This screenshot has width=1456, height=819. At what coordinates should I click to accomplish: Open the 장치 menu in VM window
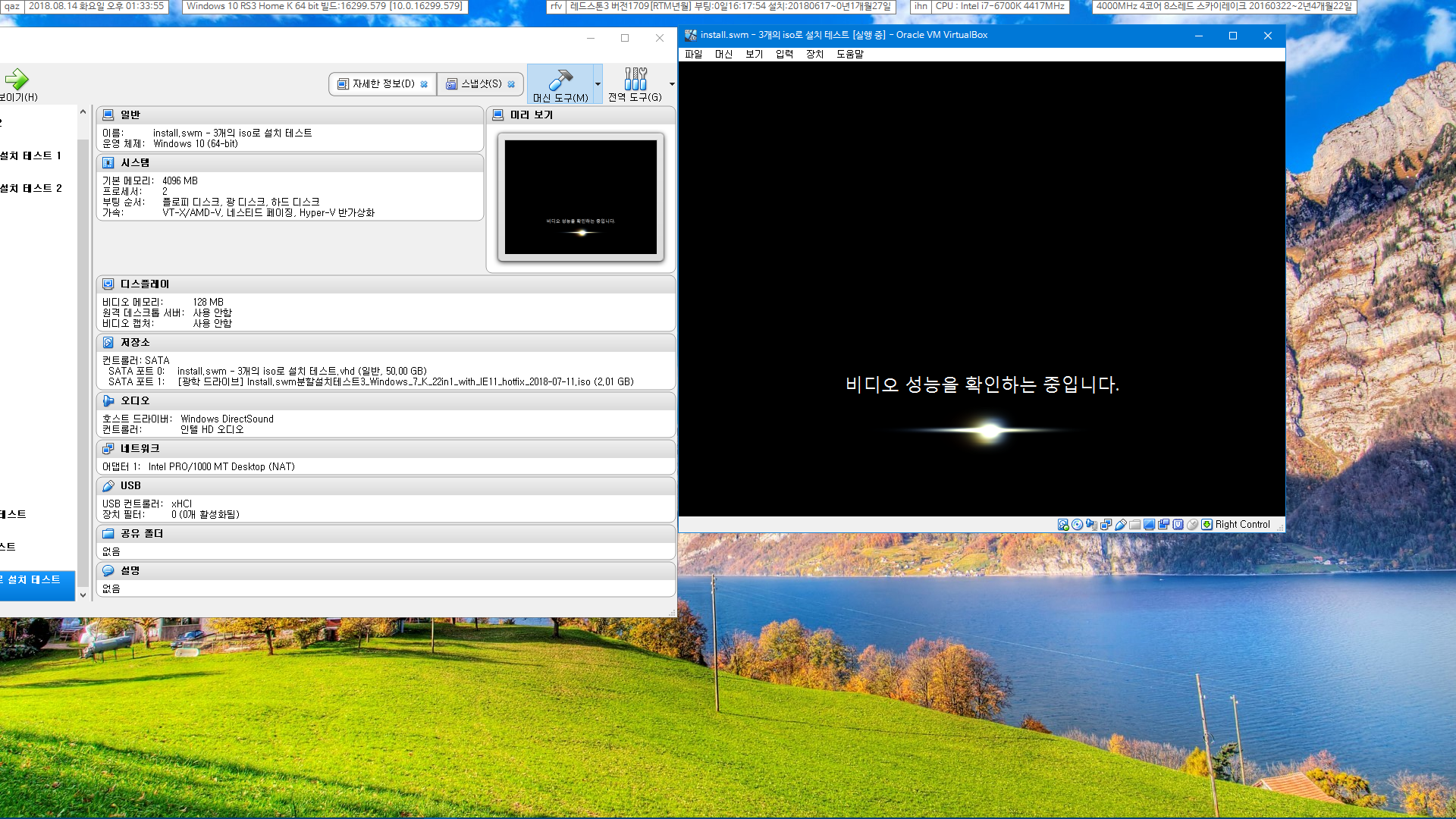[x=814, y=54]
